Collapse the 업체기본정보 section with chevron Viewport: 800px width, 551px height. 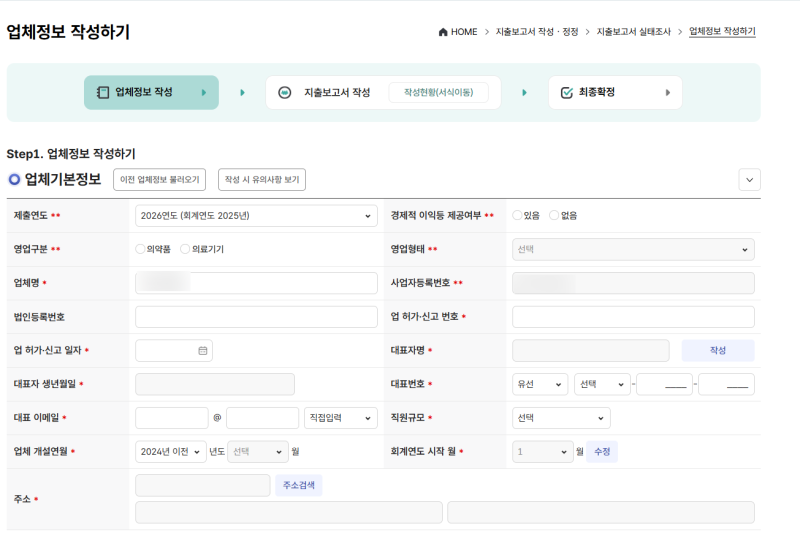749,180
